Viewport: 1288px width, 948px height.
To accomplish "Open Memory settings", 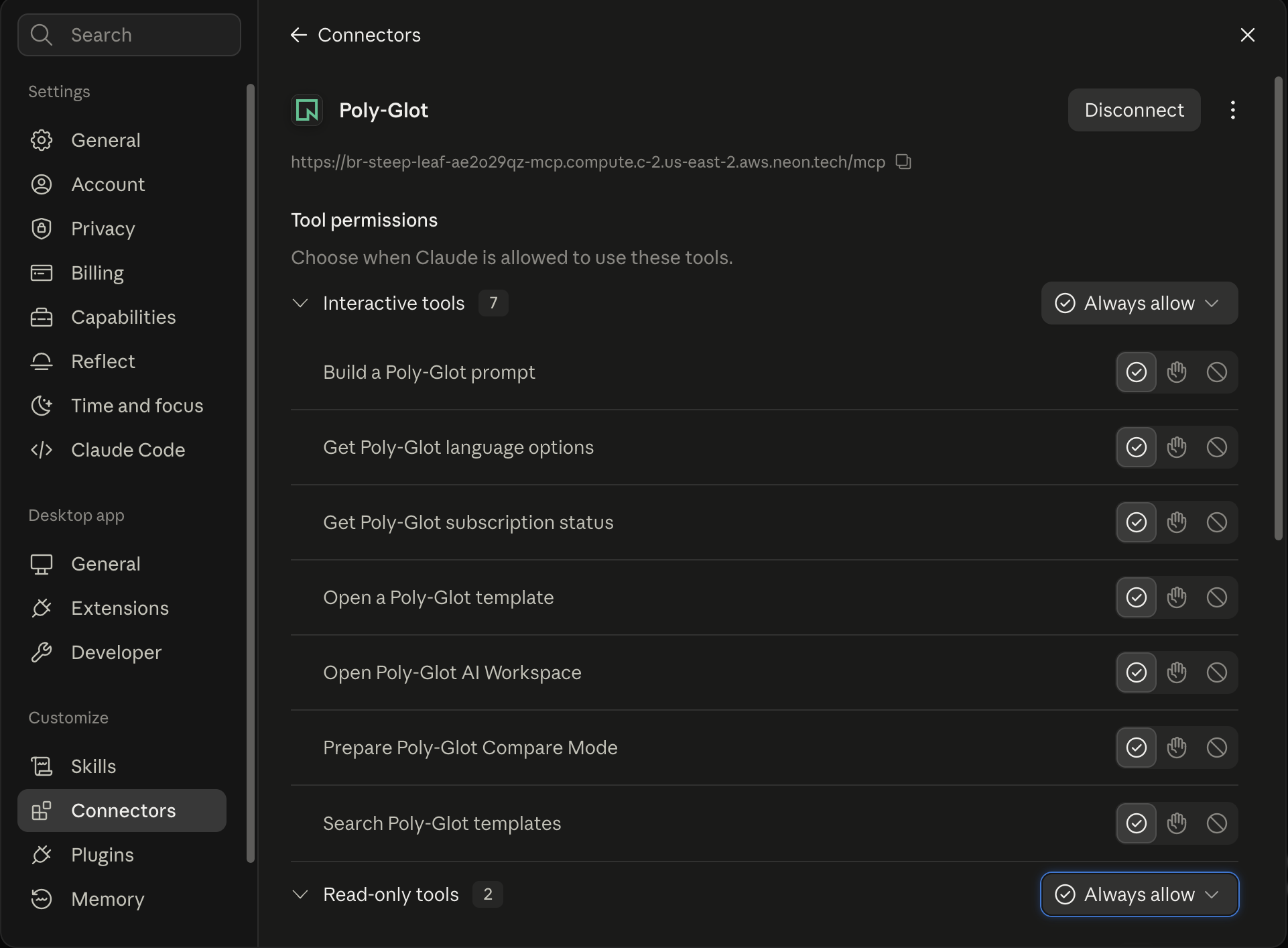I will pos(122,899).
